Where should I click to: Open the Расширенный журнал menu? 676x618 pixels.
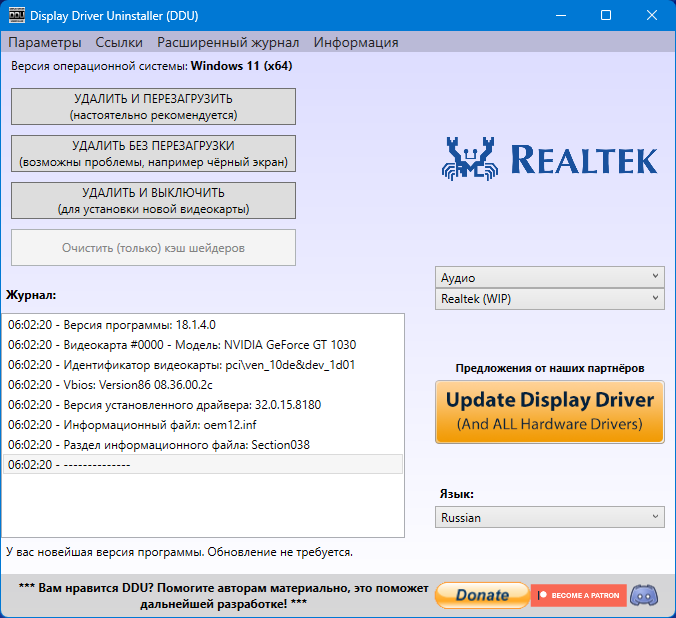228,42
